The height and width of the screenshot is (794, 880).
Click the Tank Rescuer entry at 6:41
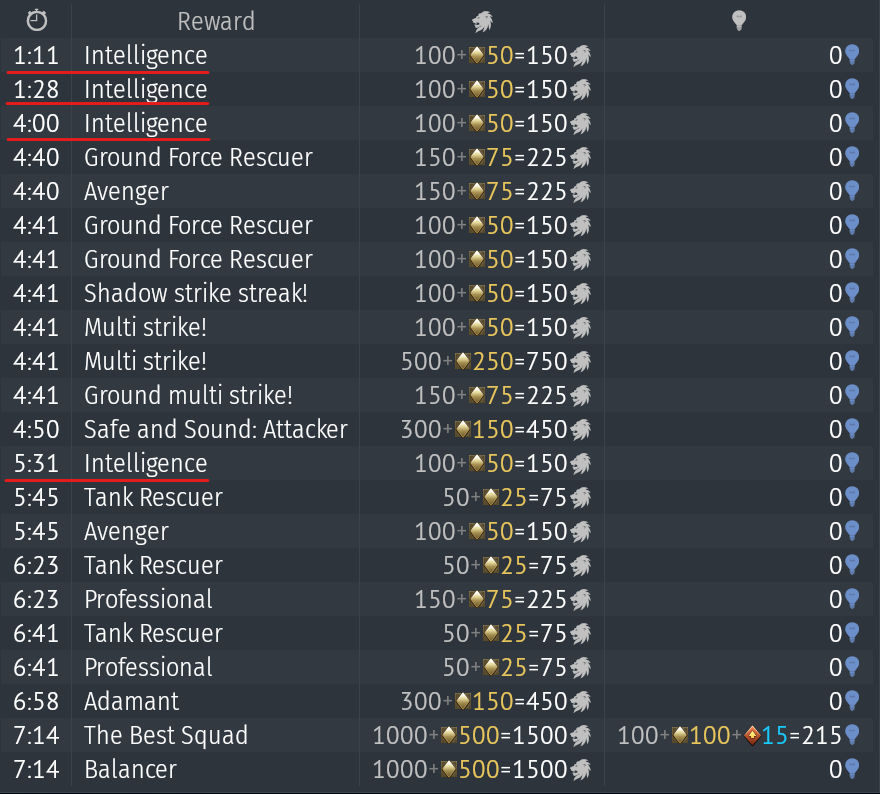coord(153,634)
